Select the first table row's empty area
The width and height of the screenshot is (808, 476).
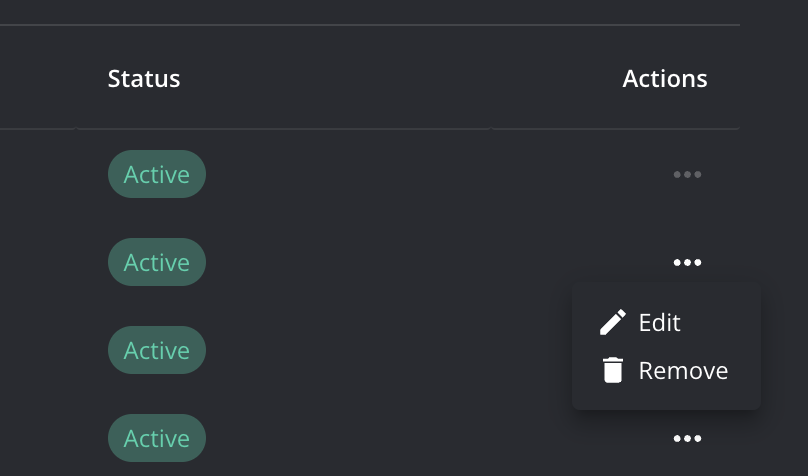(x=400, y=175)
